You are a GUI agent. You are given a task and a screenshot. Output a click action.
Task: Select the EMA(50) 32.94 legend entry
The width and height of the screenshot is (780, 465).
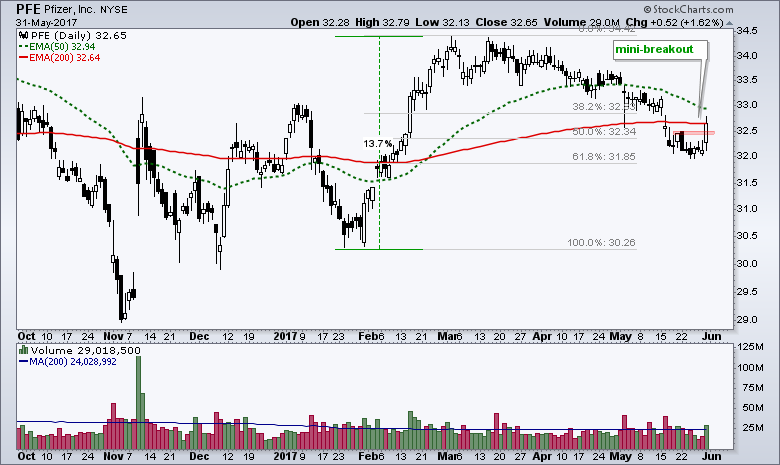(62, 47)
